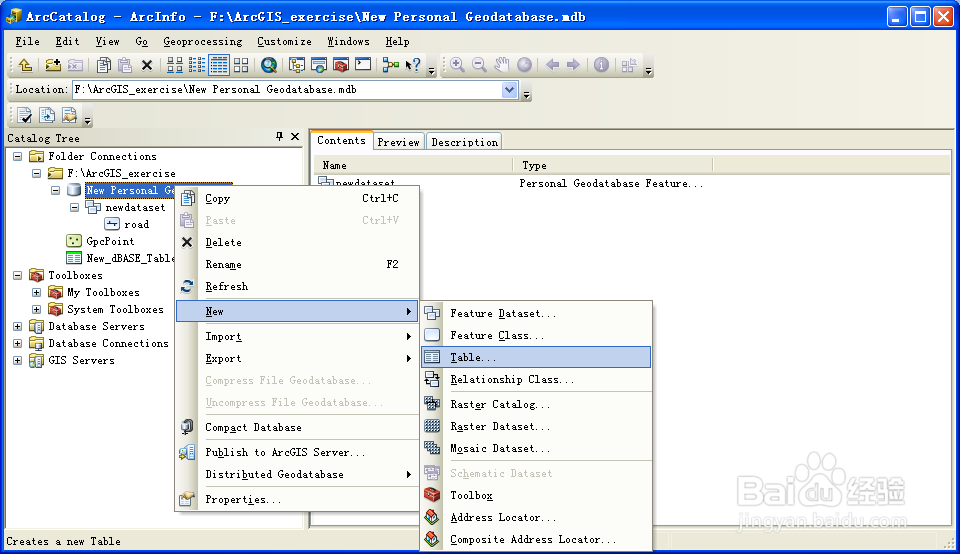Click the Validate Metadata icon

[24, 115]
